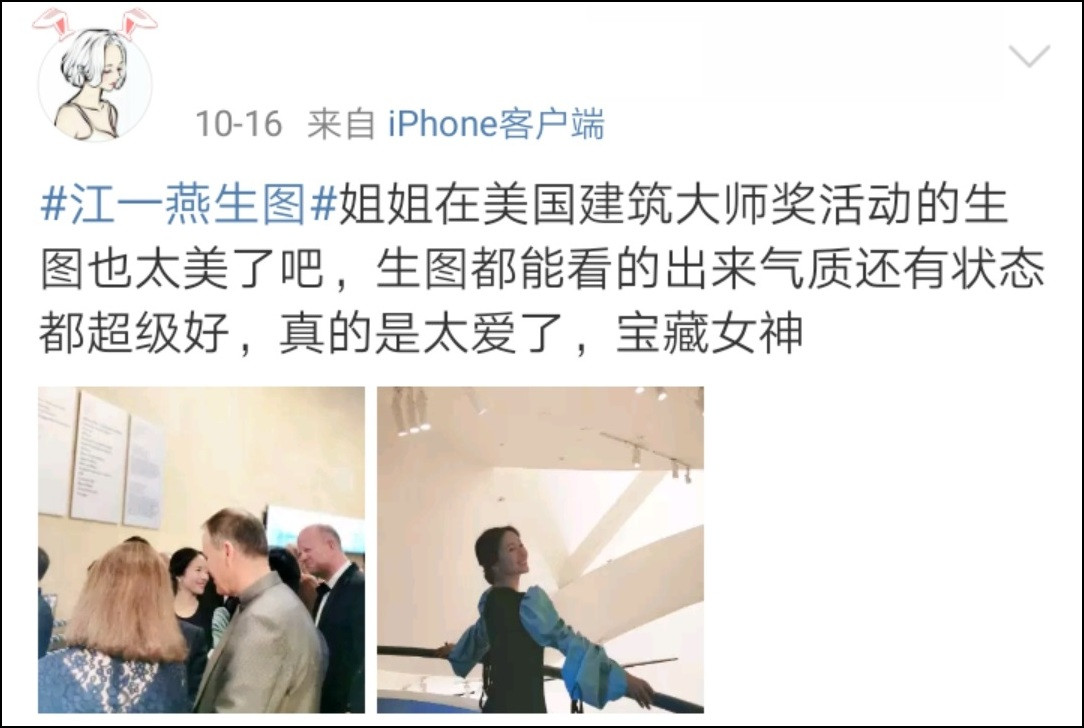The width and height of the screenshot is (1084, 728).
Task: Click the 真的是太爱了 phrase
Action: pyautogui.click(x=423, y=334)
